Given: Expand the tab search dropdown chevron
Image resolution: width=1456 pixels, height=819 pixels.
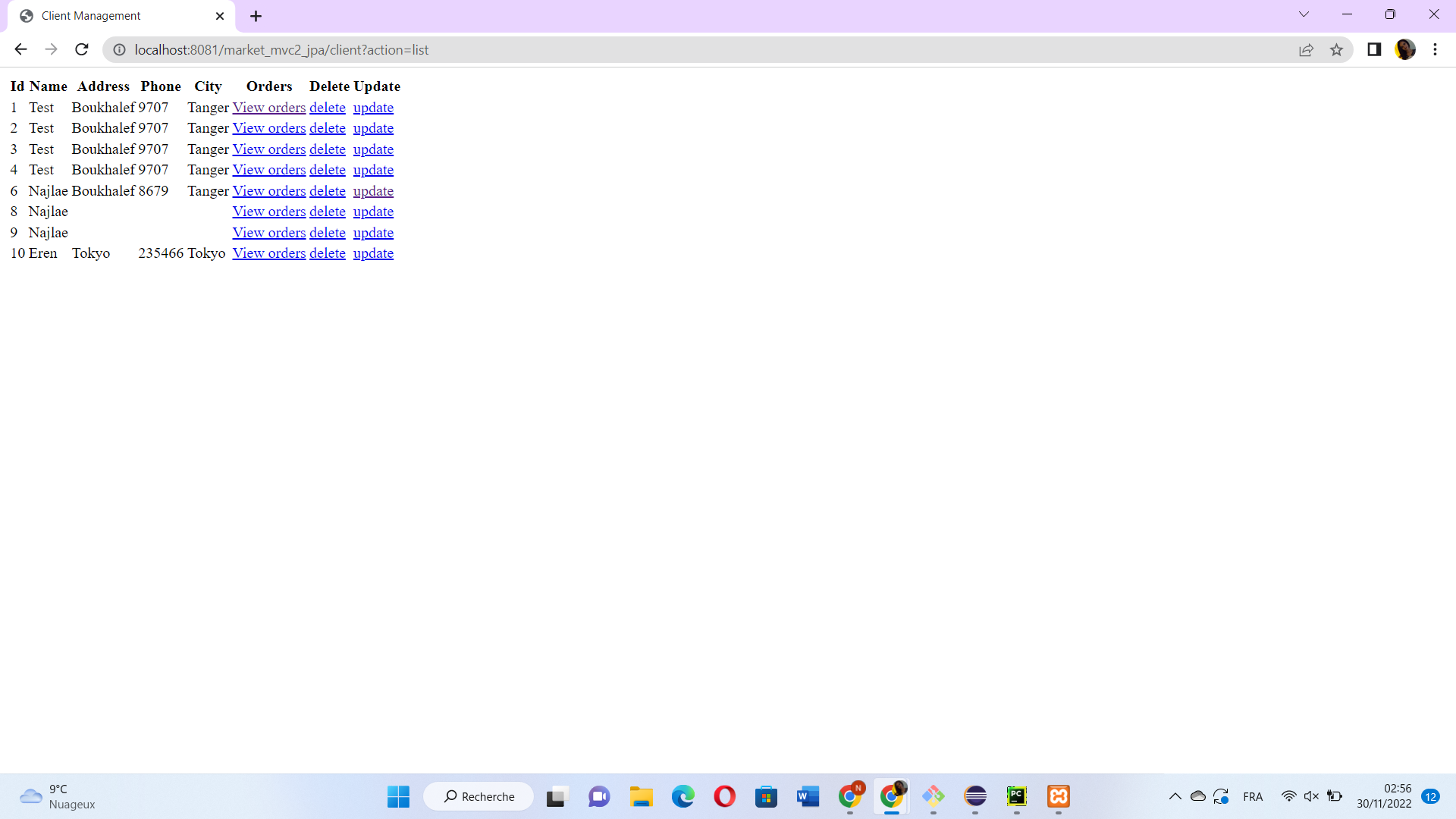Looking at the screenshot, I should coord(1304,14).
